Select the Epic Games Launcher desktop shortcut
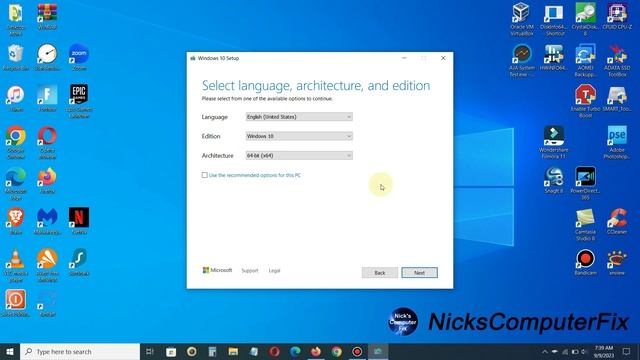The image size is (640, 360). (x=79, y=101)
